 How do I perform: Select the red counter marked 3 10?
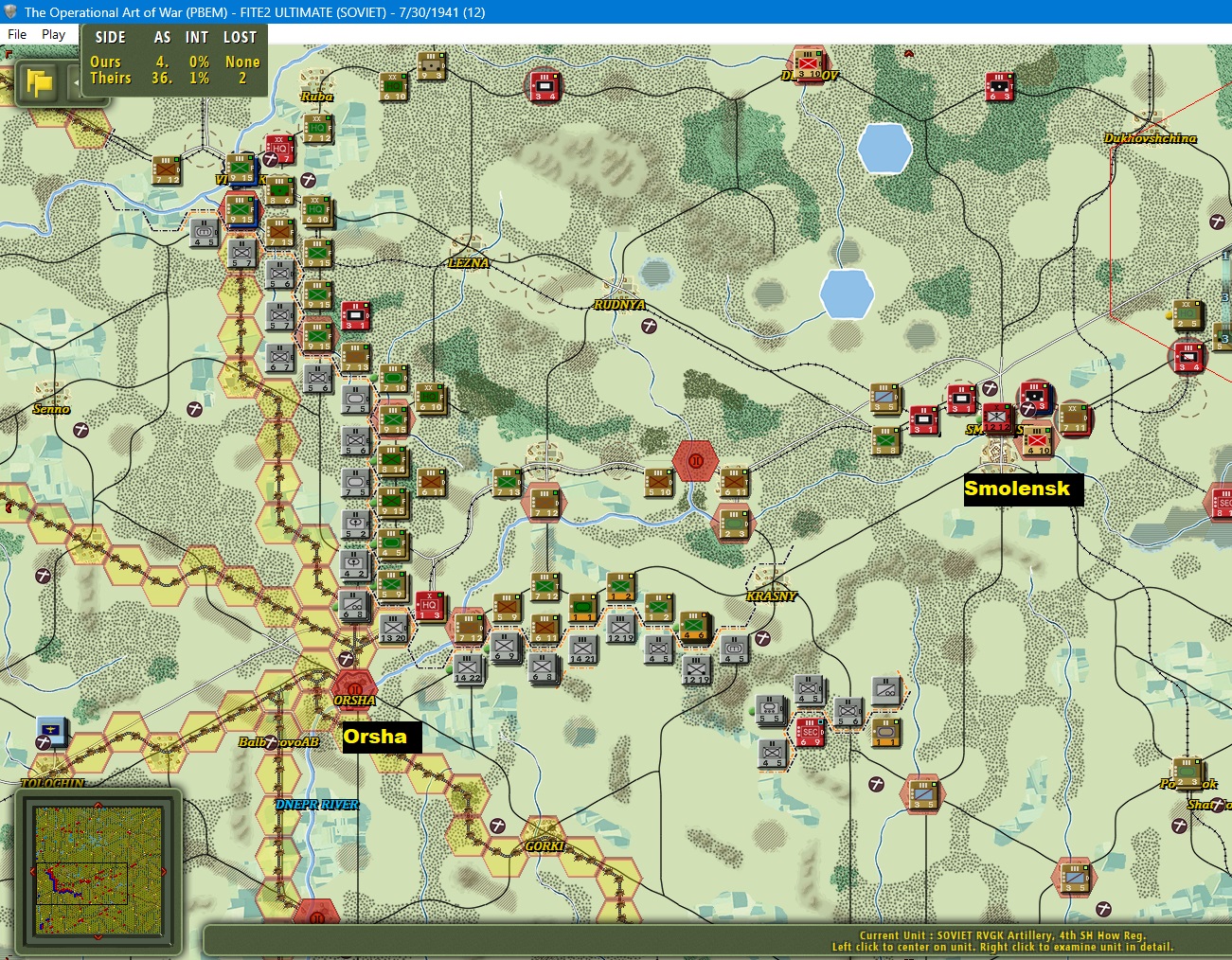pos(811,64)
